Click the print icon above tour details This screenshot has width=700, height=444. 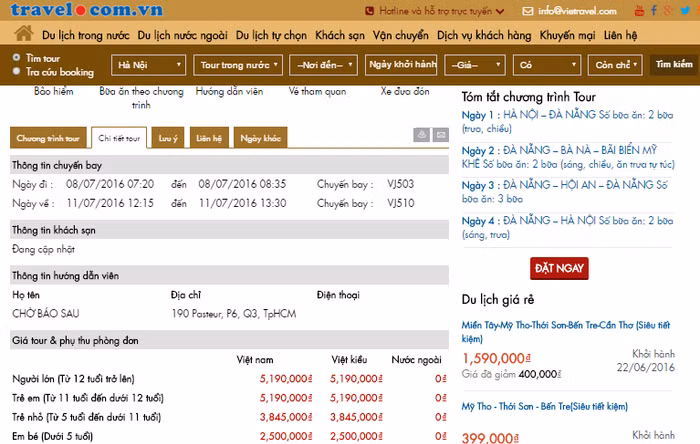pos(421,134)
